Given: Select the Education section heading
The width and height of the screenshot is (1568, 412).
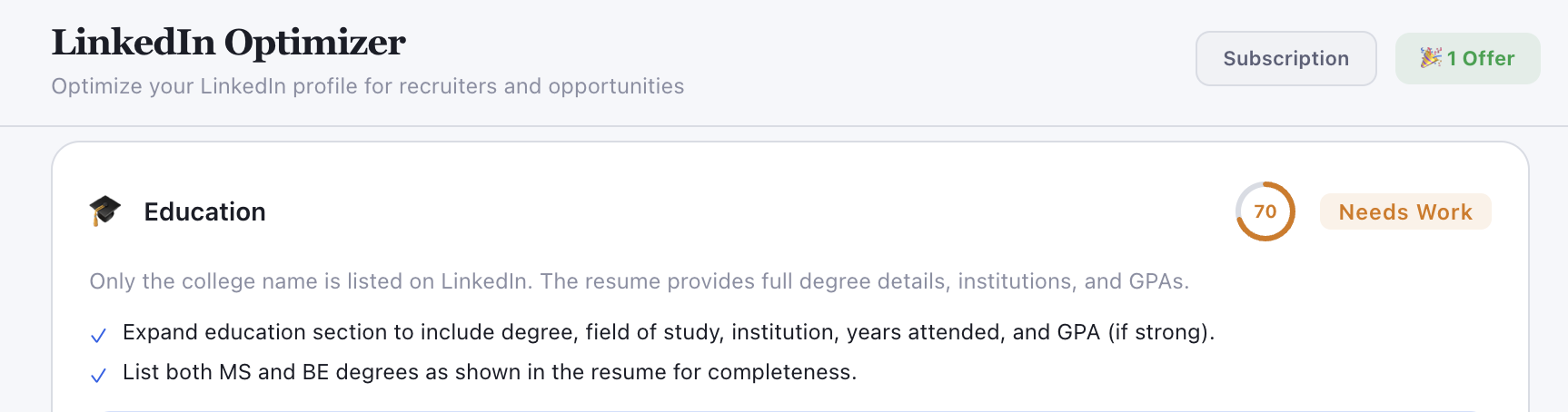Looking at the screenshot, I should tap(204, 212).
